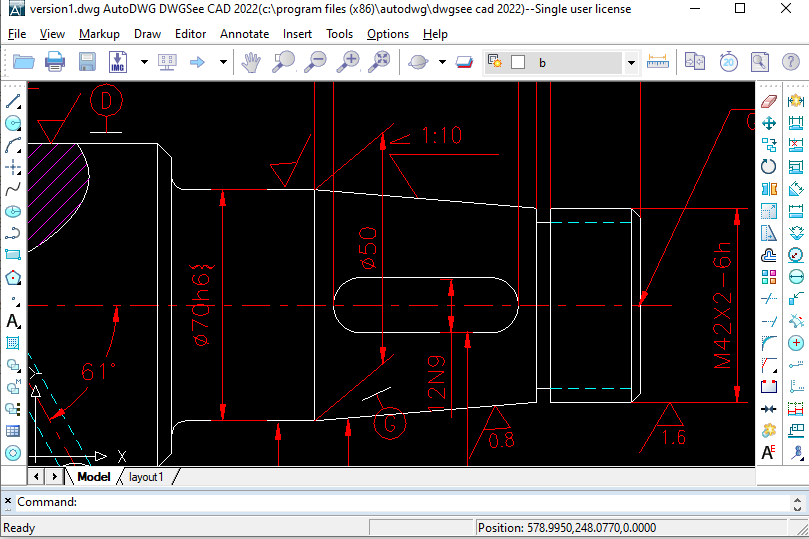Image resolution: width=809 pixels, height=539 pixels.
Task: Select the measure ruler tool
Action: [x=658, y=62]
